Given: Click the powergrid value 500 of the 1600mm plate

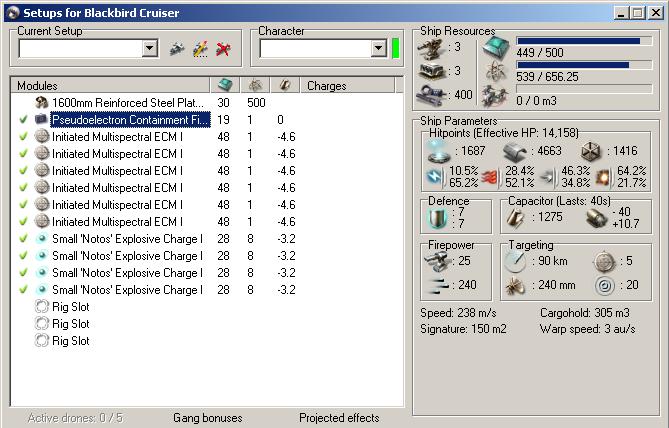Looking at the screenshot, I should [x=256, y=102].
